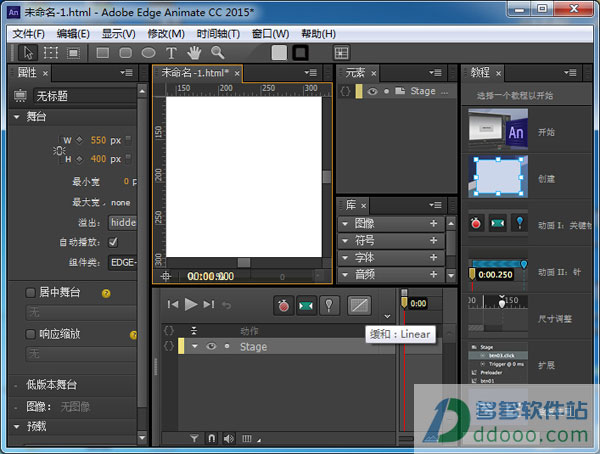Select the Transform tool
The height and width of the screenshot is (454, 600).
51,53
